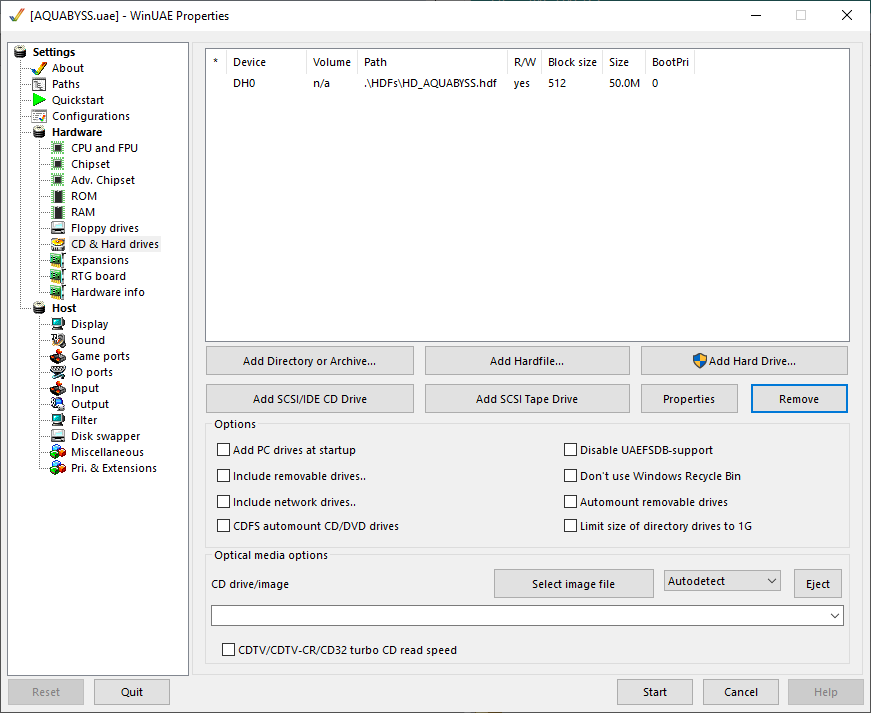The width and height of the screenshot is (871, 713).
Task: Enable Automount removable drives
Action: pos(570,502)
